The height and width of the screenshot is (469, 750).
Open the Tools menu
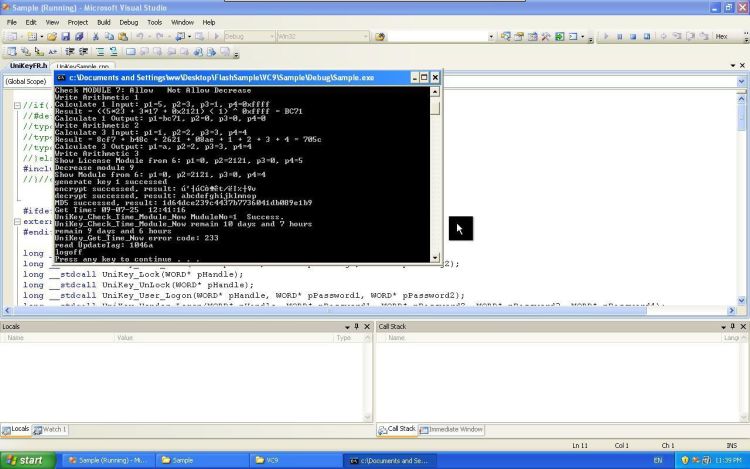point(154,22)
